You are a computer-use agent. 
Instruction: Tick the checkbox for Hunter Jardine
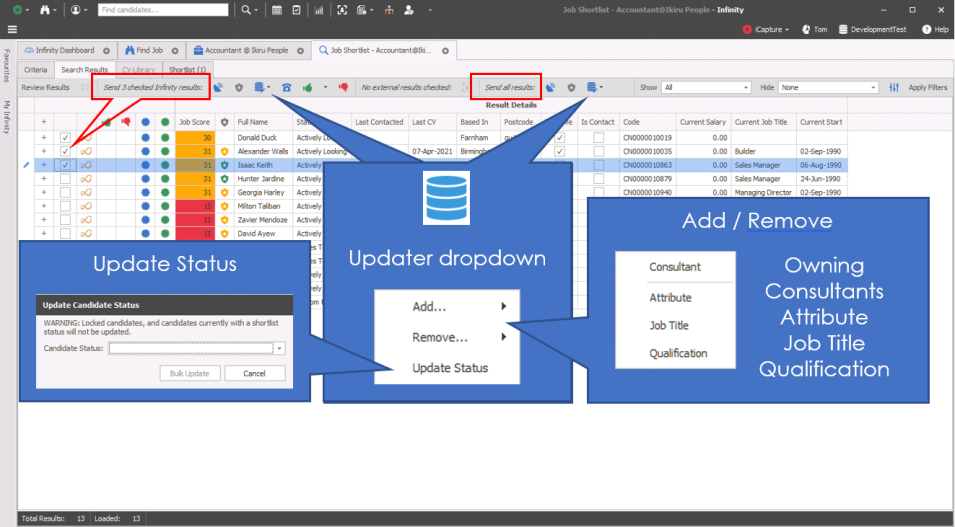point(65,179)
